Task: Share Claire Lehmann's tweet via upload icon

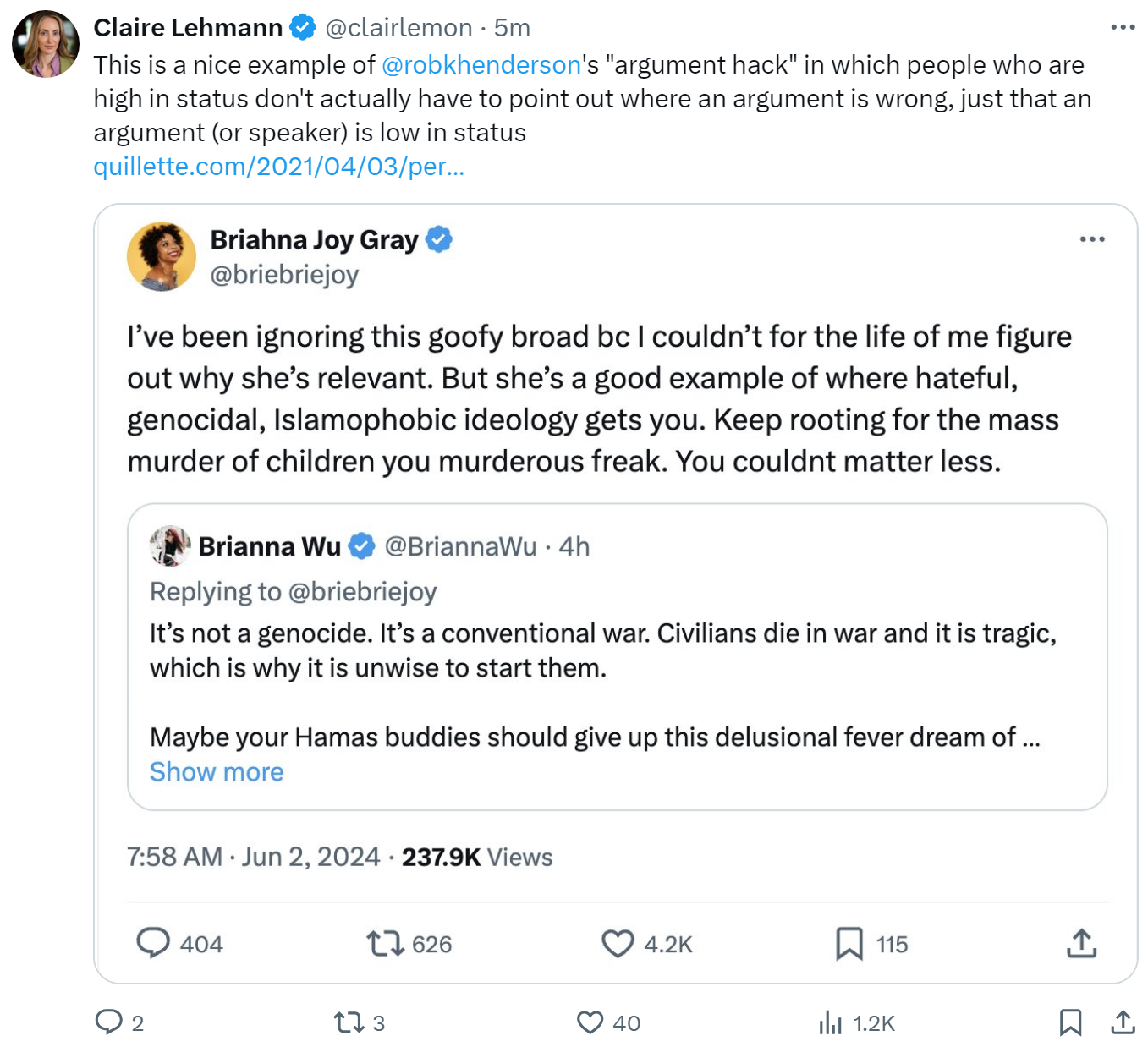Action: tap(1123, 1022)
